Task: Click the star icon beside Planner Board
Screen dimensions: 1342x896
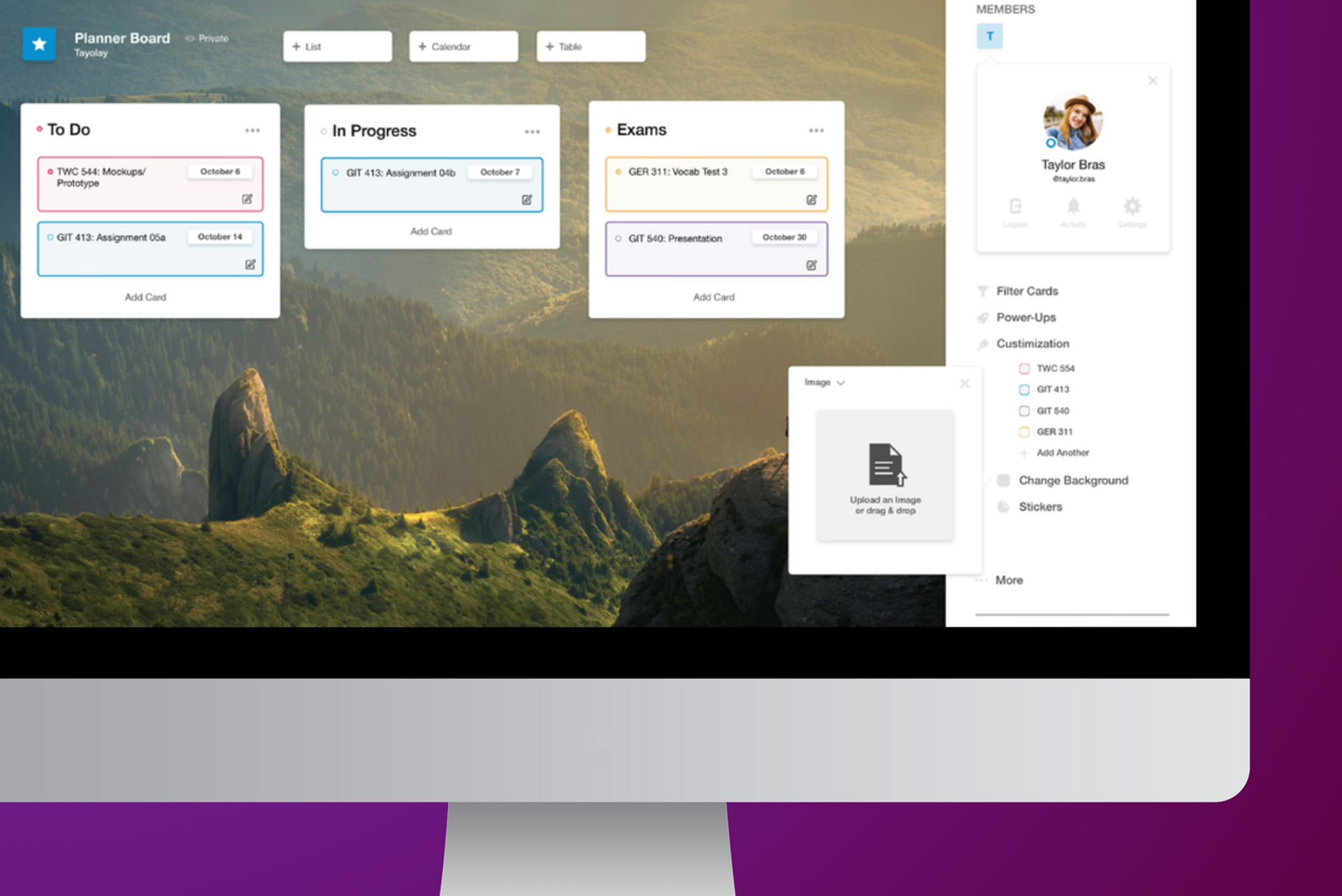Action: (x=39, y=44)
